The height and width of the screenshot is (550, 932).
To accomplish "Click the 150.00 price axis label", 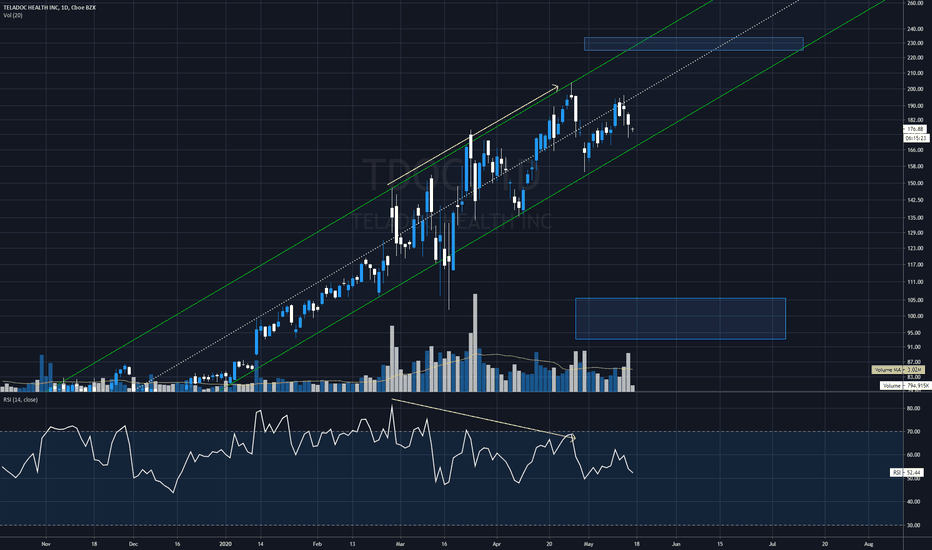I will [x=915, y=184].
